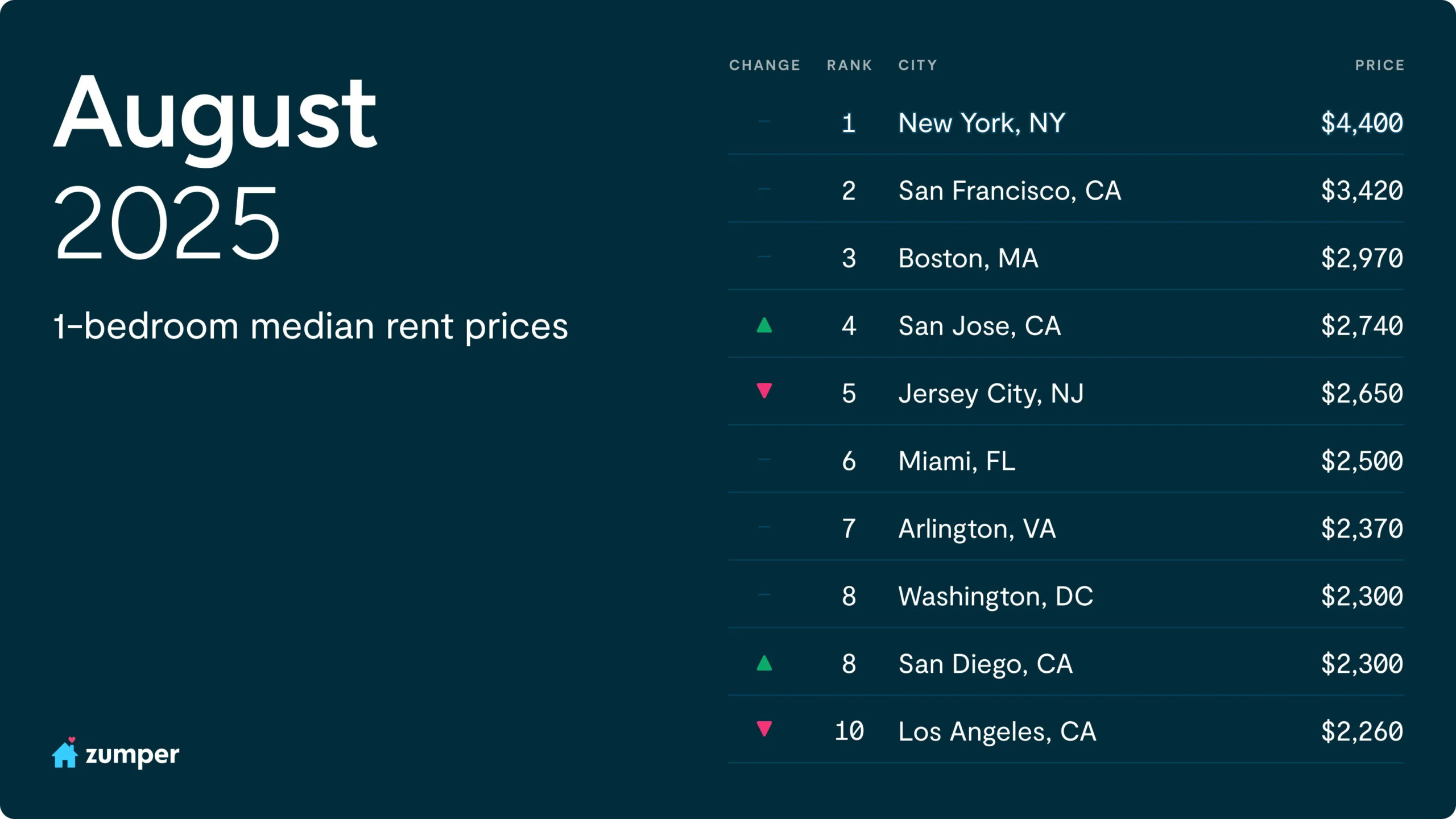The image size is (1456, 819).
Task: Click the green up arrow beside San Jose
Action: (764, 325)
